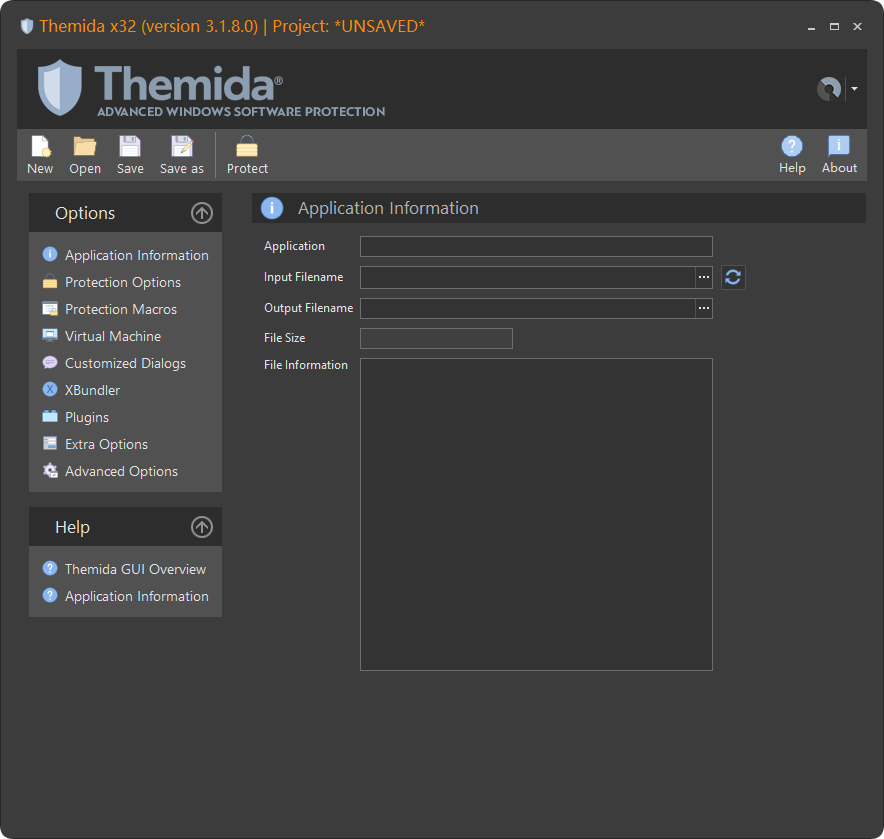Browse for Input Filename with ellipsis button

click(704, 277)
